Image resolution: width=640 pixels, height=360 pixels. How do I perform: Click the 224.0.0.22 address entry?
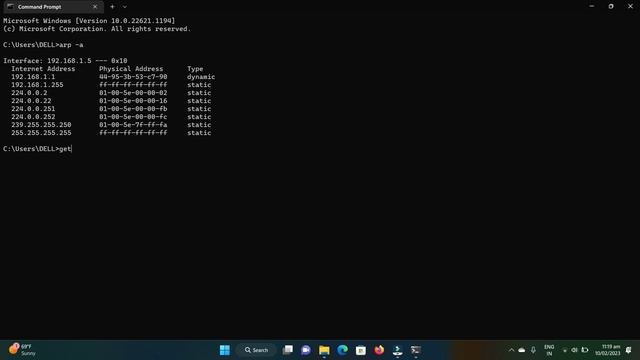coord(31,101)
